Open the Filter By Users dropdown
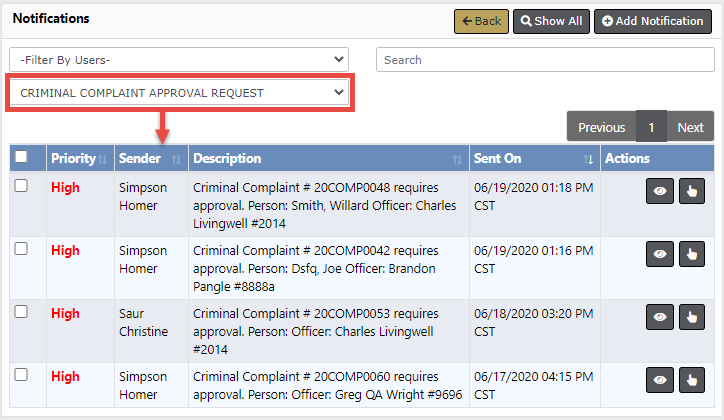 [179, 60]
